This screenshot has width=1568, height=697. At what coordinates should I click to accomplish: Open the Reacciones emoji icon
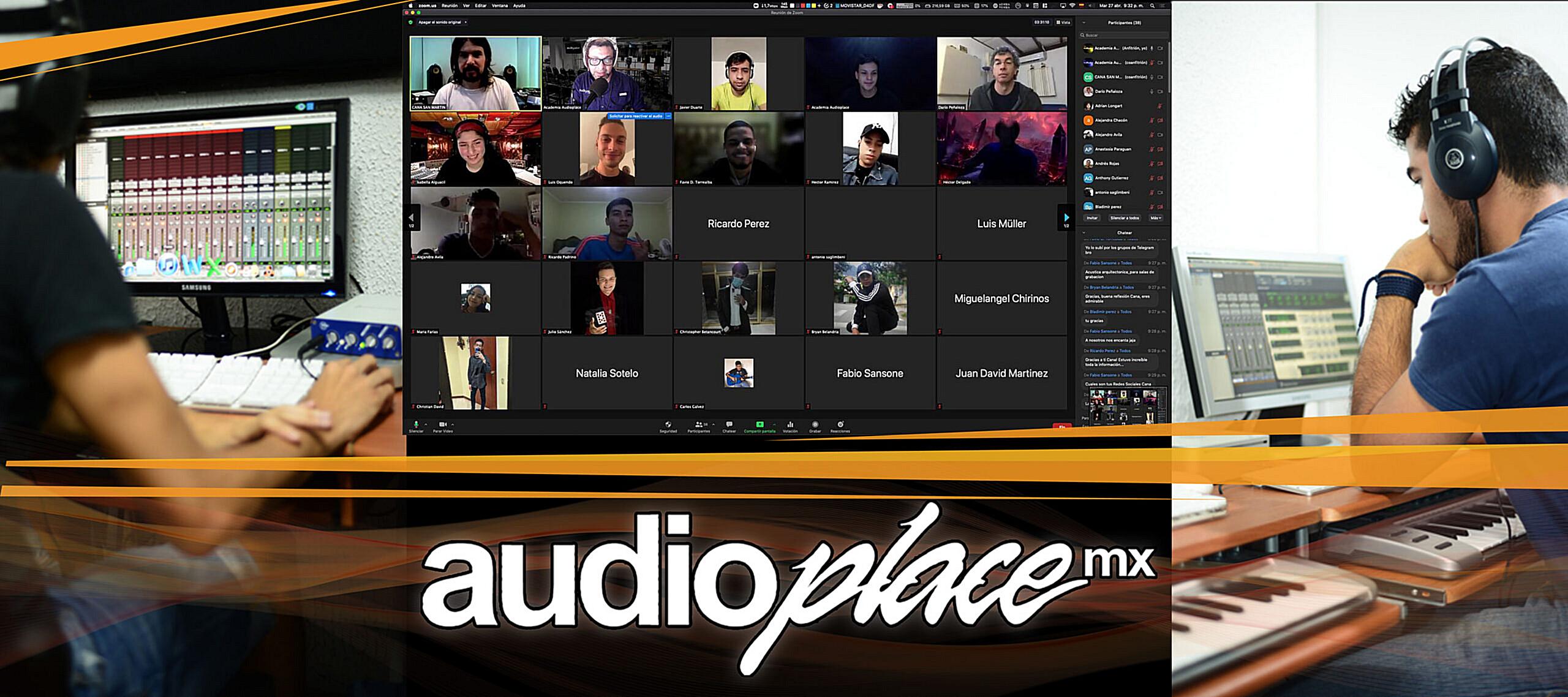pyautogui.click(x=840, y=424)
